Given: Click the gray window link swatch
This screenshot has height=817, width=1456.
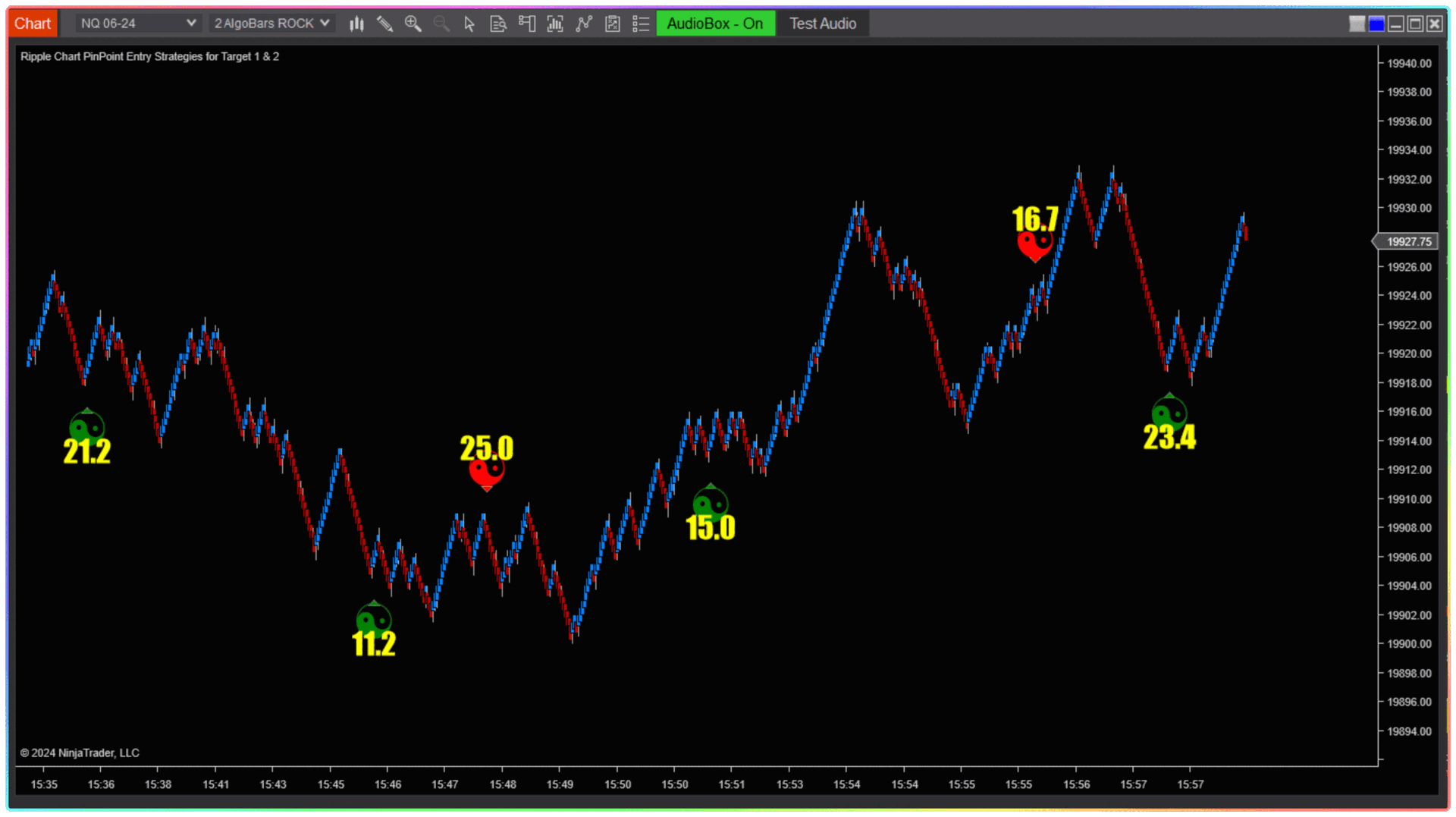Looking at the screenshot, I should (x=1357, y=24).
